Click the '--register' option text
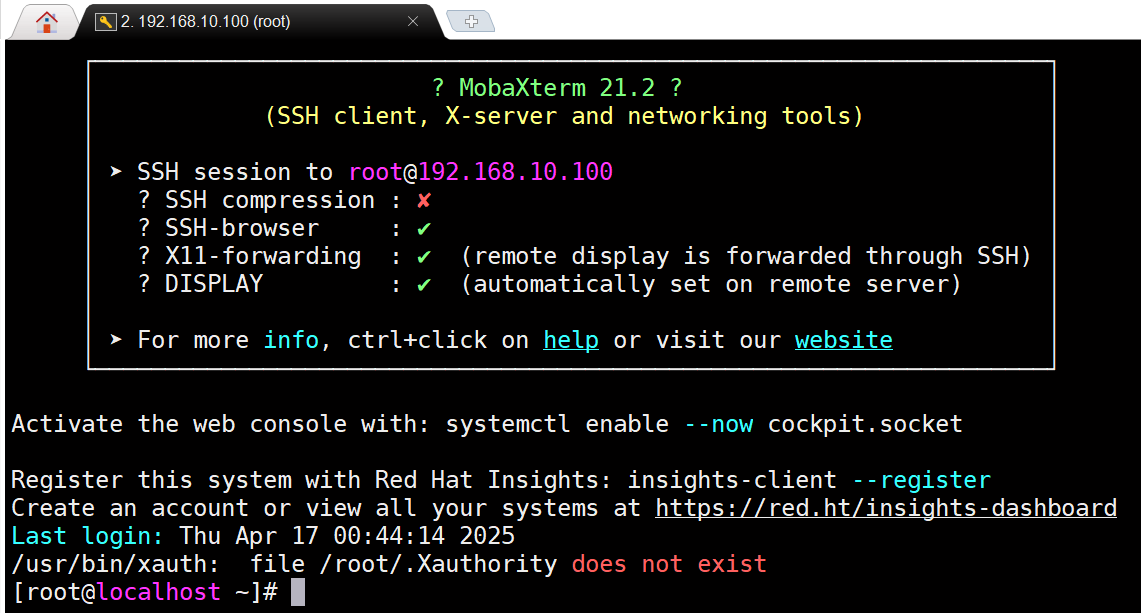The image size is (1141, 613). [x=921, y=480]
